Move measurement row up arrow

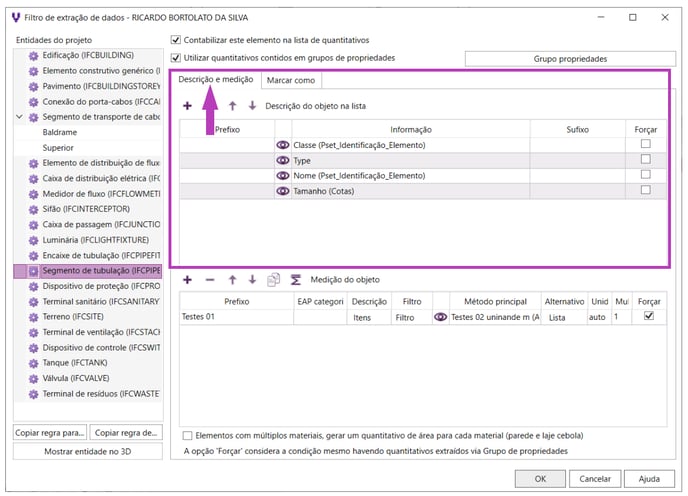tap(233, 280)
